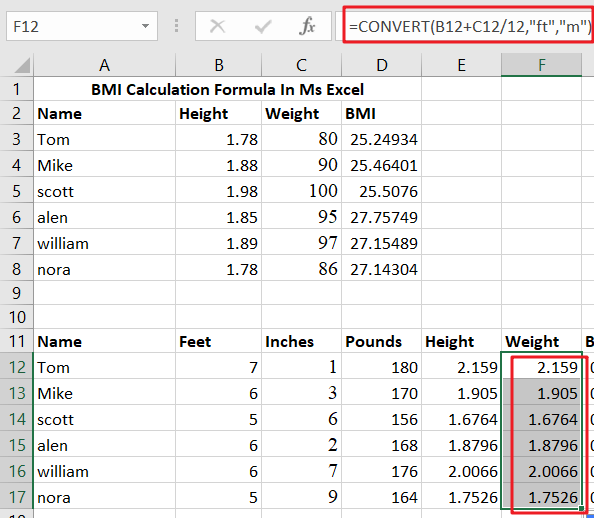Click cell with BMI value 25.24934
The image size is (594, 518).
coord(381,139)
